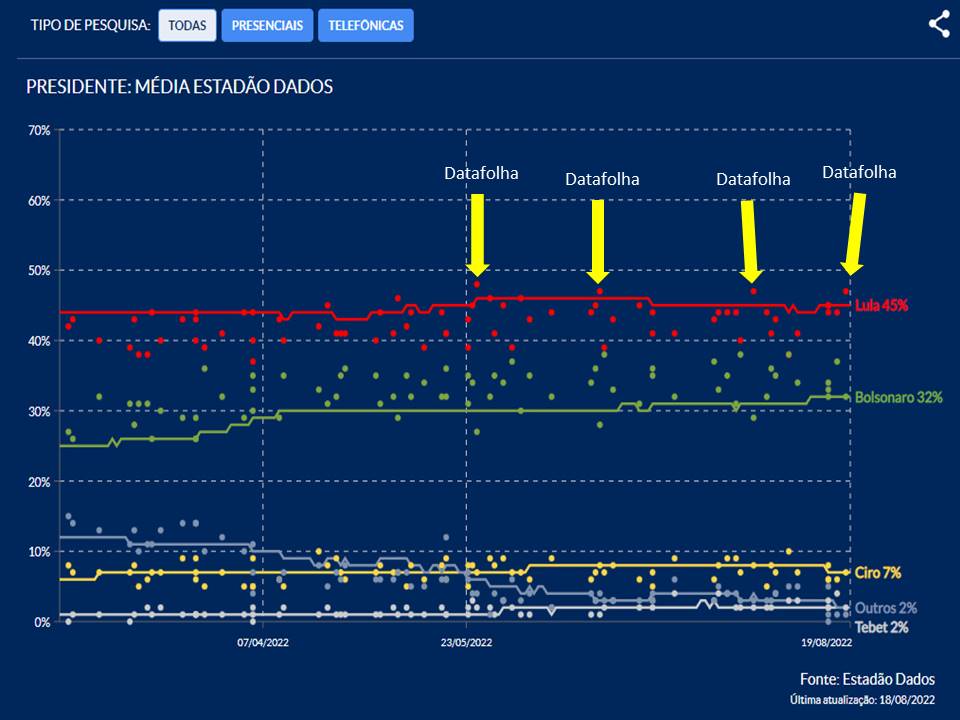Screen dimensions: 960x720
Task: Select the Bolsonaro 32% series label
Action: click(898, 397)
